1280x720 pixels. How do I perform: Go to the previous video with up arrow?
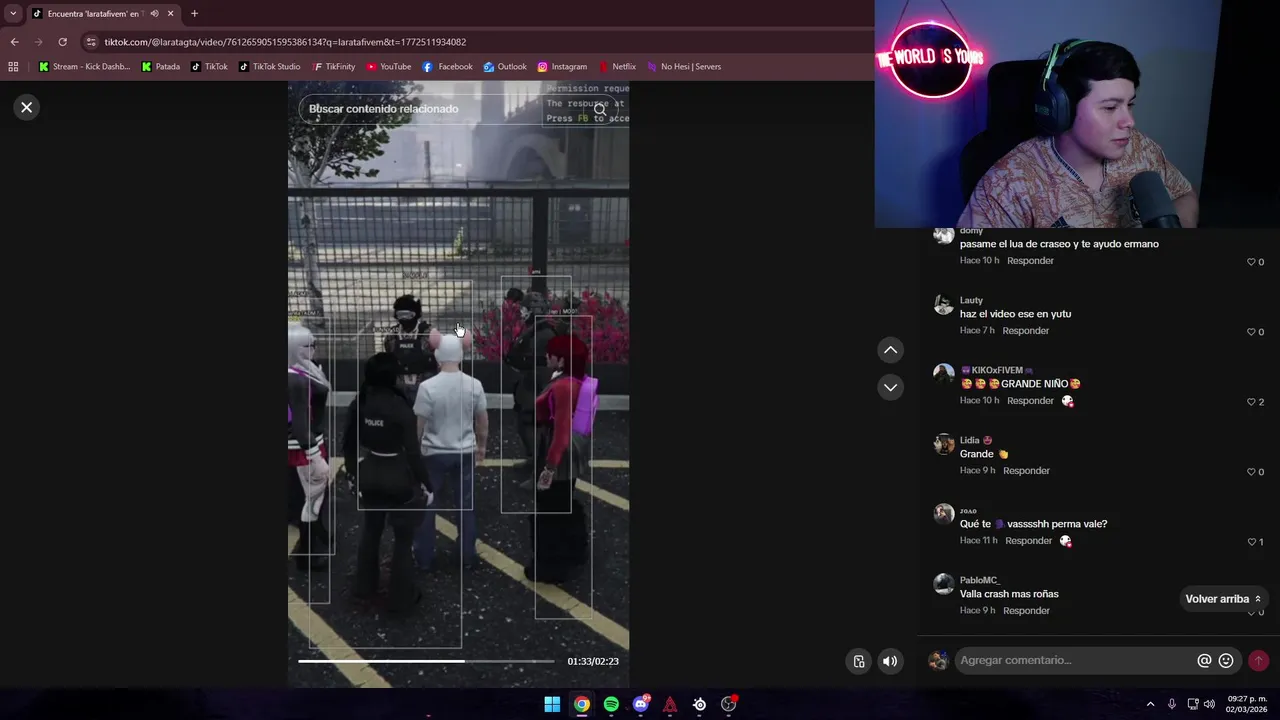[x=890, y=350]
